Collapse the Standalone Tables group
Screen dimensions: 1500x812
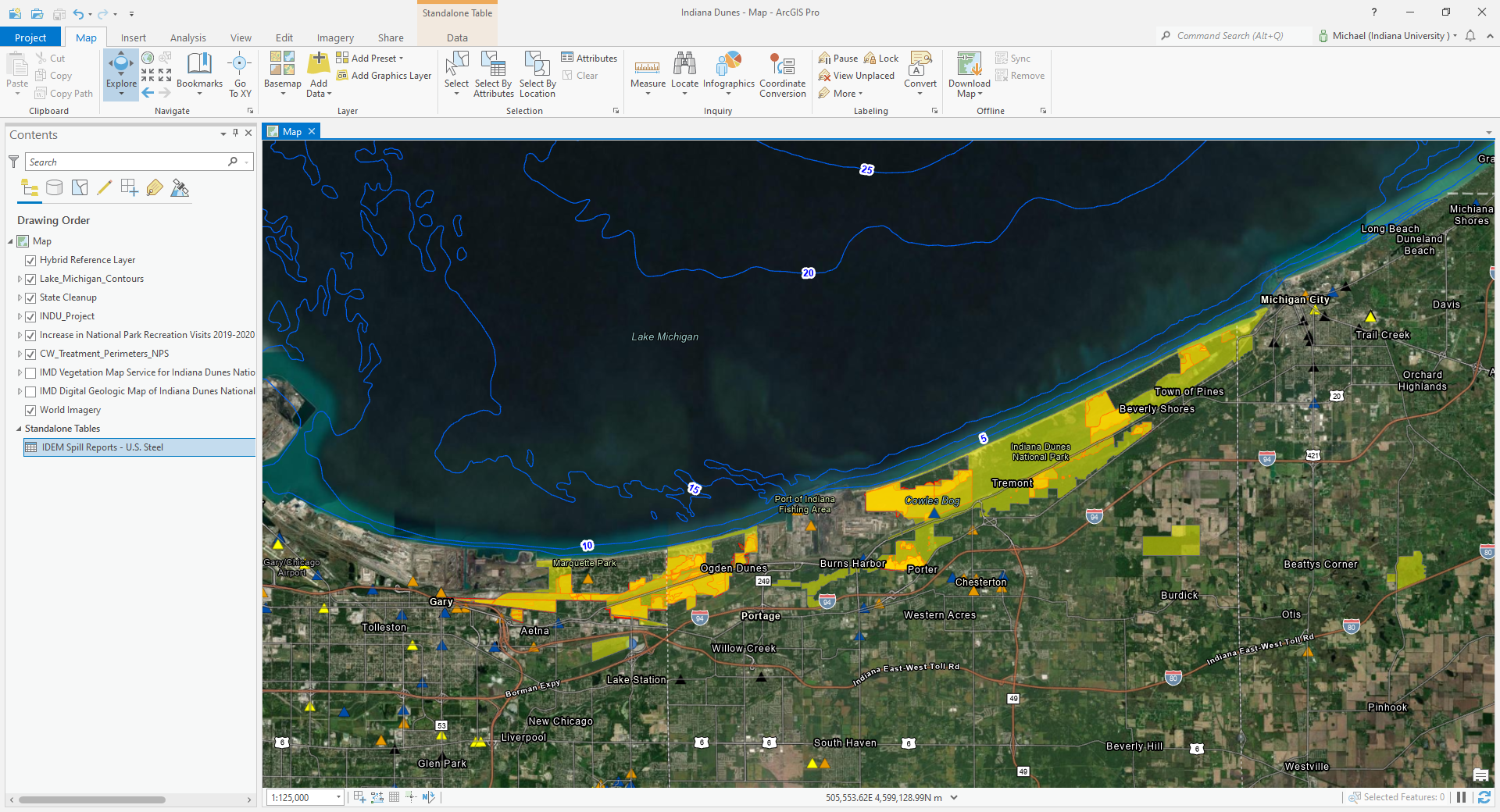[19, 429]
